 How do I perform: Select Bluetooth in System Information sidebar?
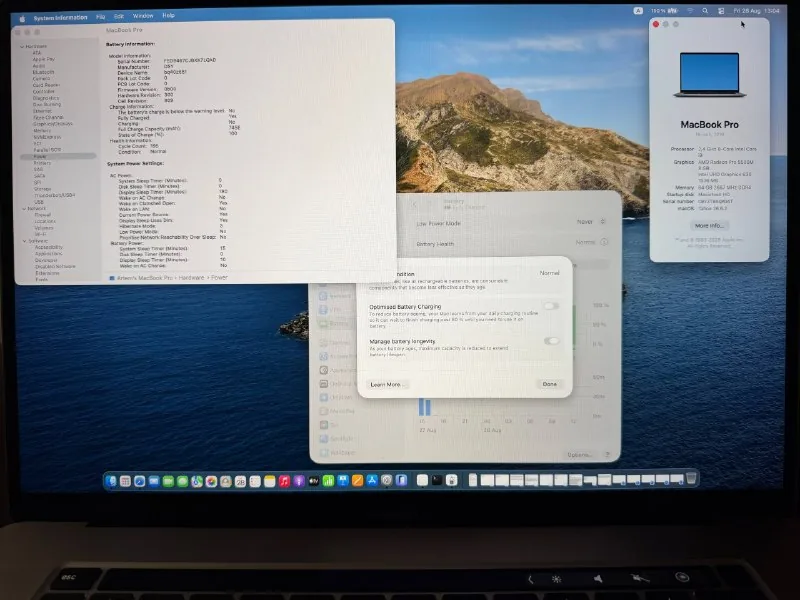(43, 72)
